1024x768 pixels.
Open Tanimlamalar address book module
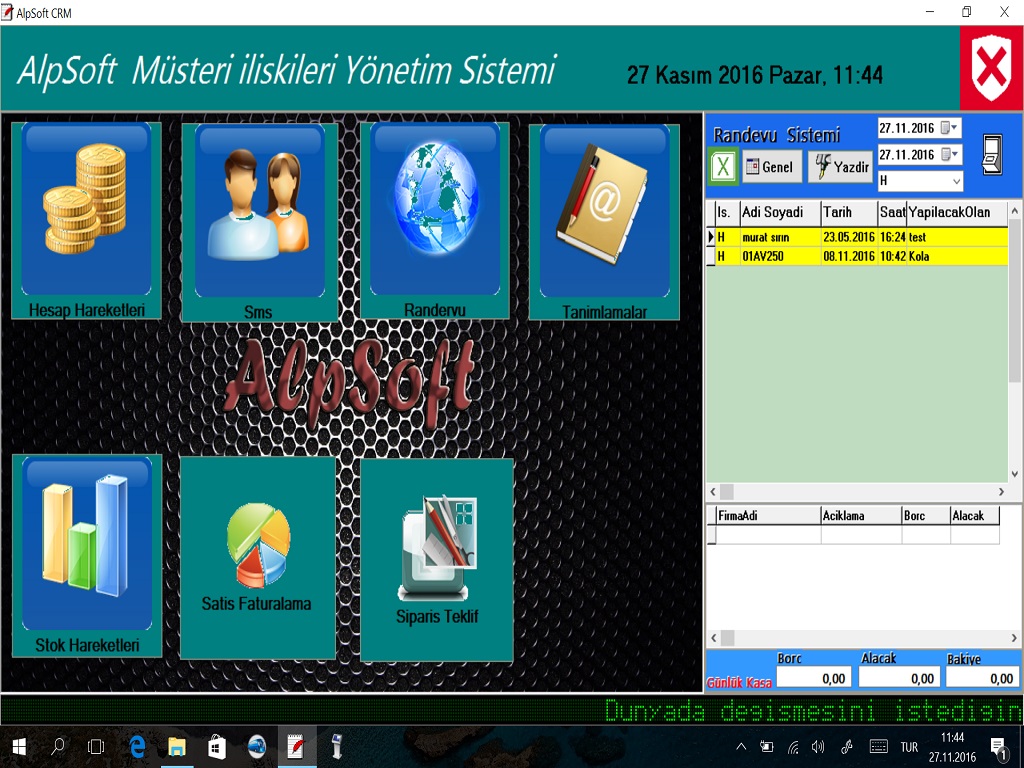tap(604, 222)
